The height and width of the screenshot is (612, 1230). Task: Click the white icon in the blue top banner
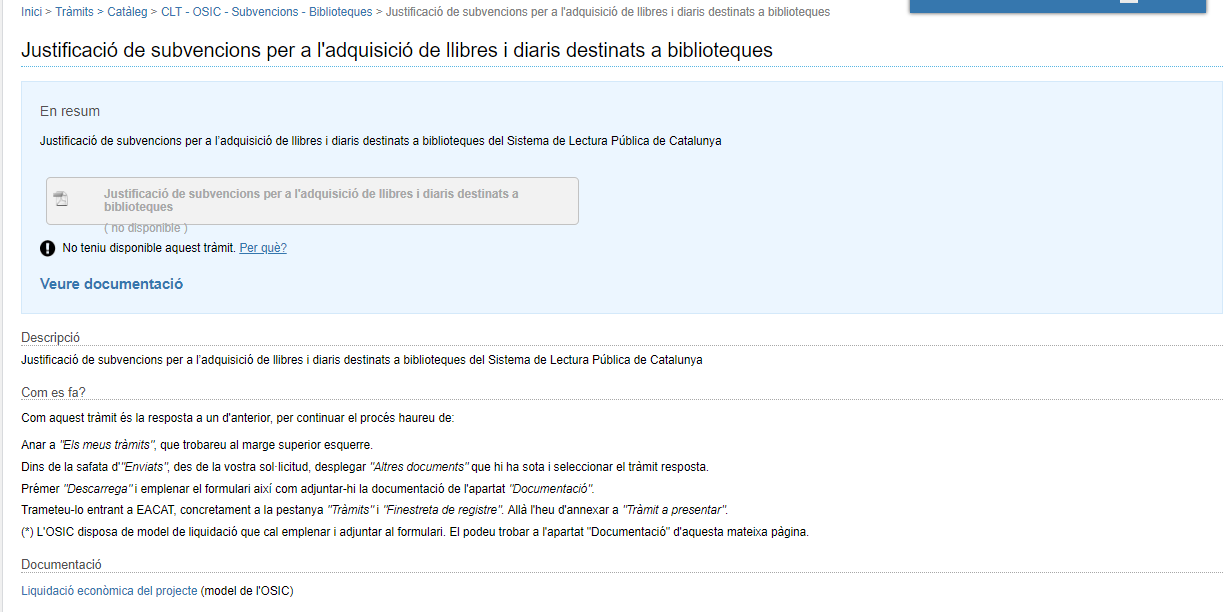[1128, 3]
